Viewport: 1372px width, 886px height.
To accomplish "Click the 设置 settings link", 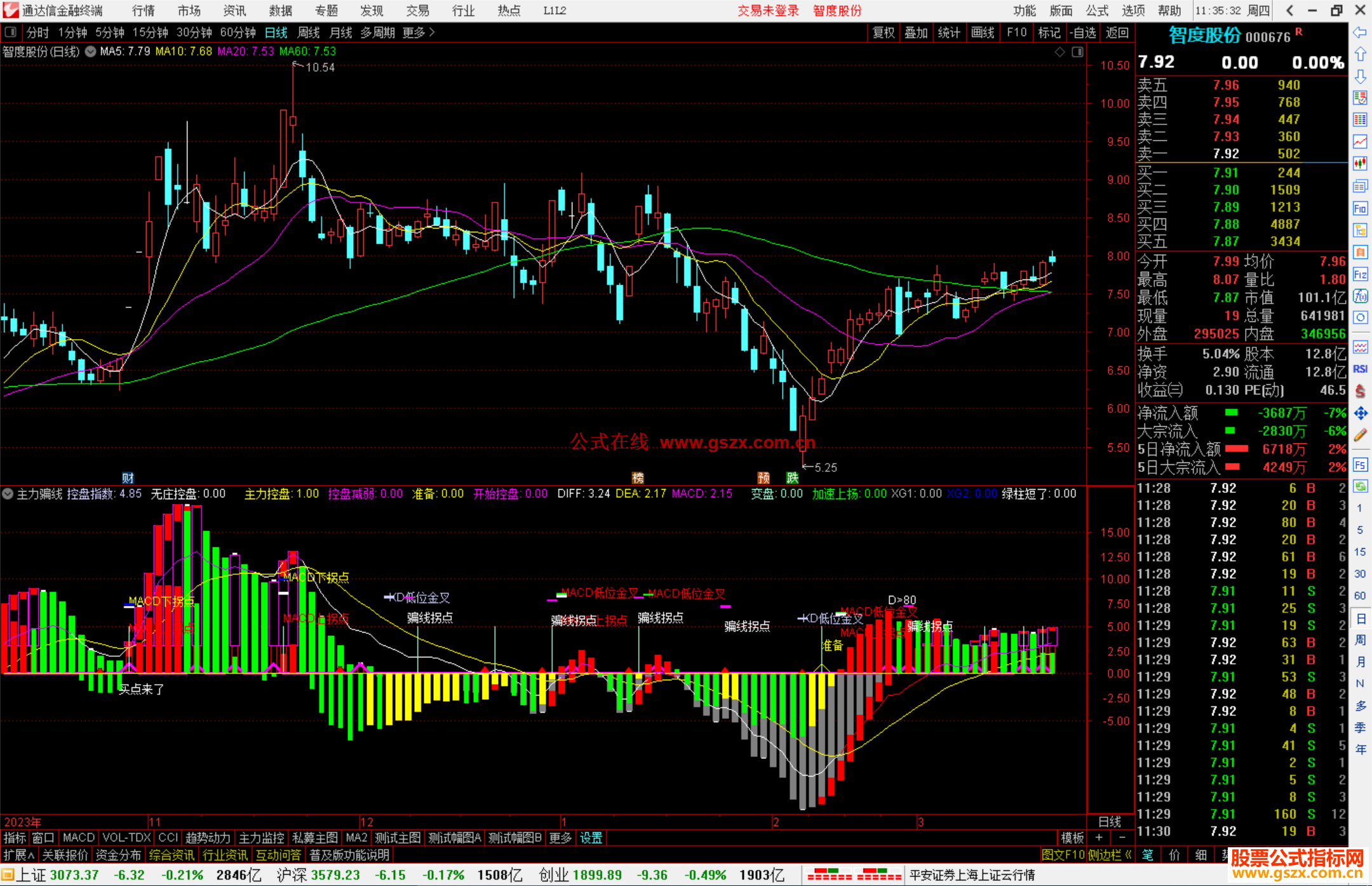I will point(591,838).
